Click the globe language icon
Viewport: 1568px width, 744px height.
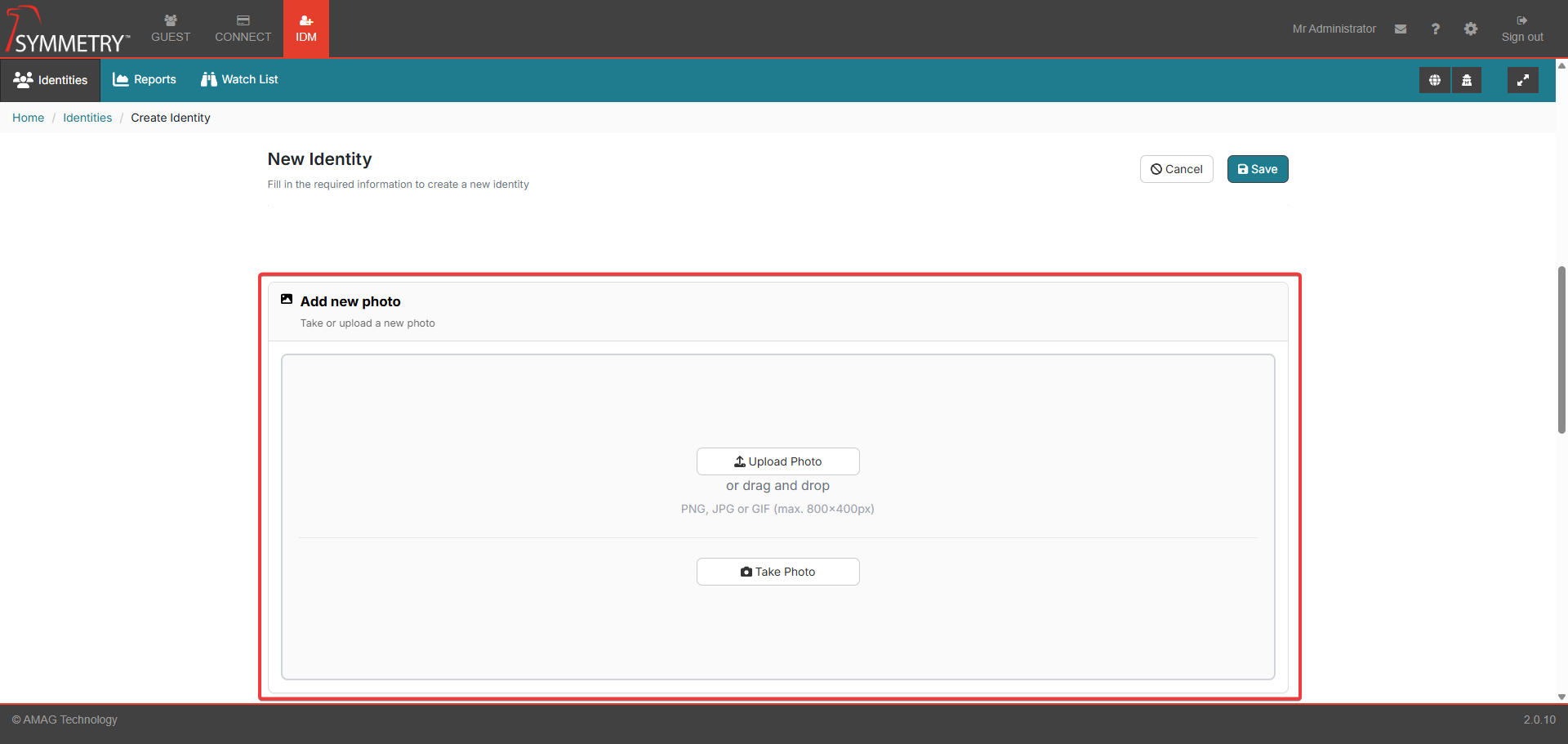click(x=1434, y=80)
